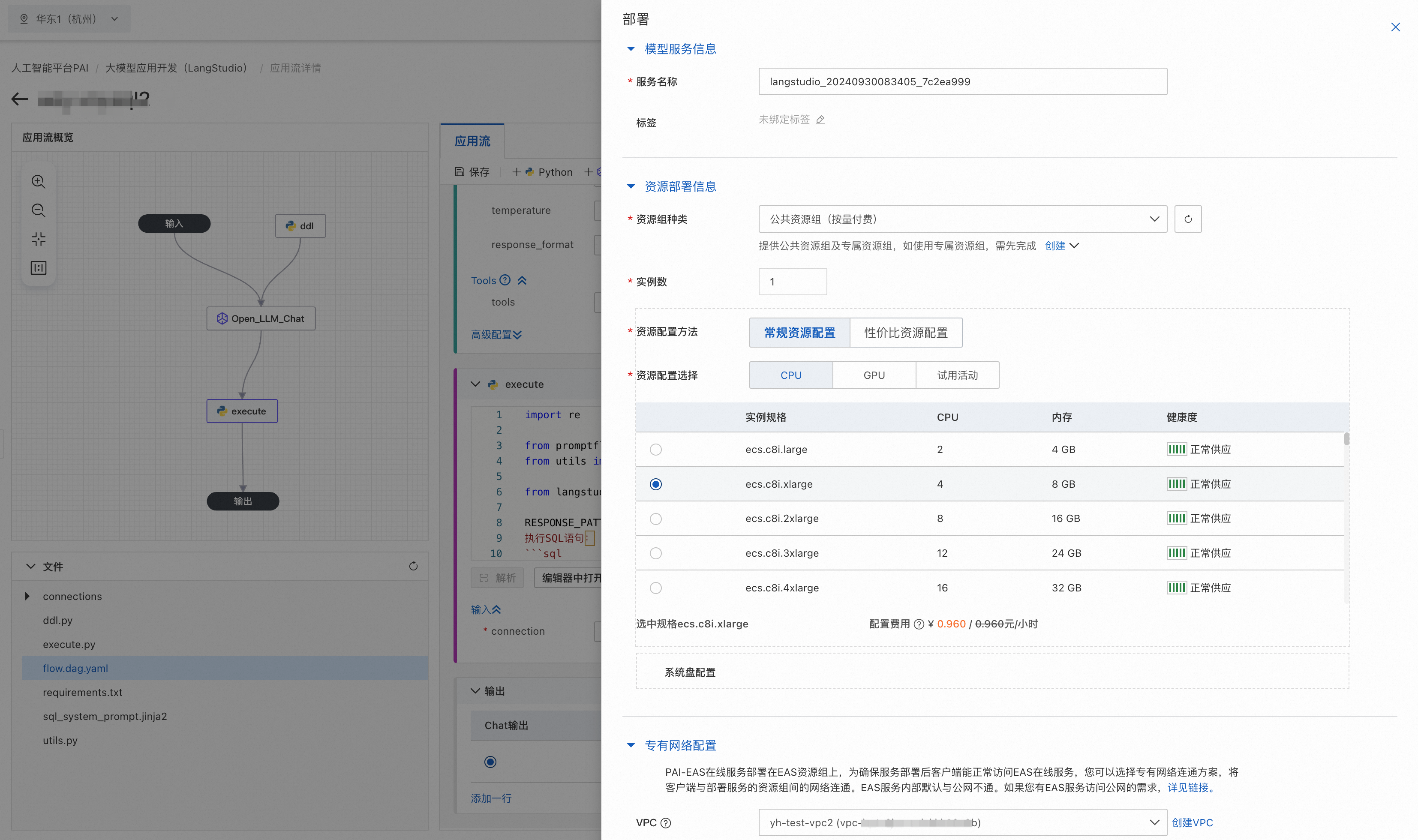Image resolution: width=1418 pixels, height=840 pixels.
Task: Open flow.dag.yaml file
Action: pyautogui.click(x=75, y=669)
